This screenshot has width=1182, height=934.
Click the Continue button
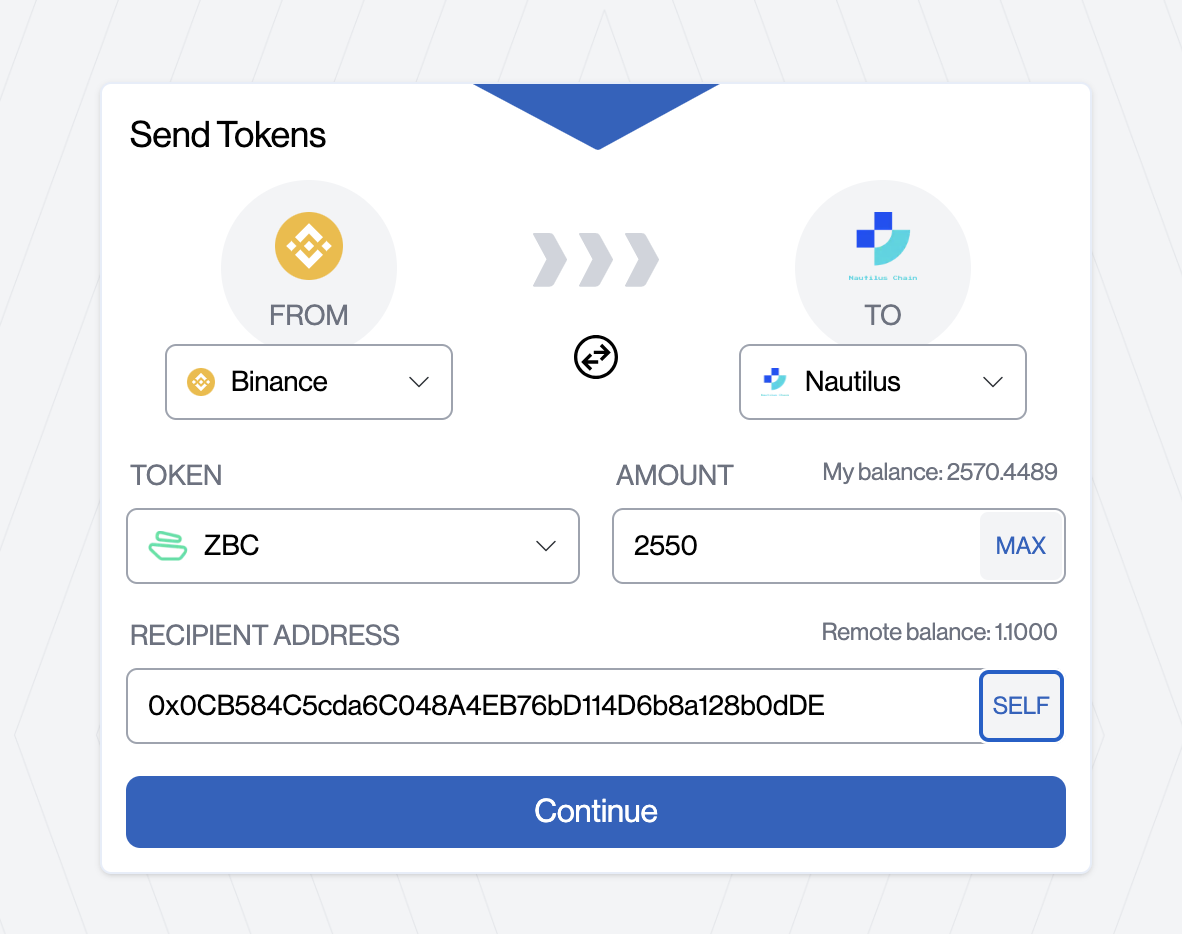click(596, 812)
